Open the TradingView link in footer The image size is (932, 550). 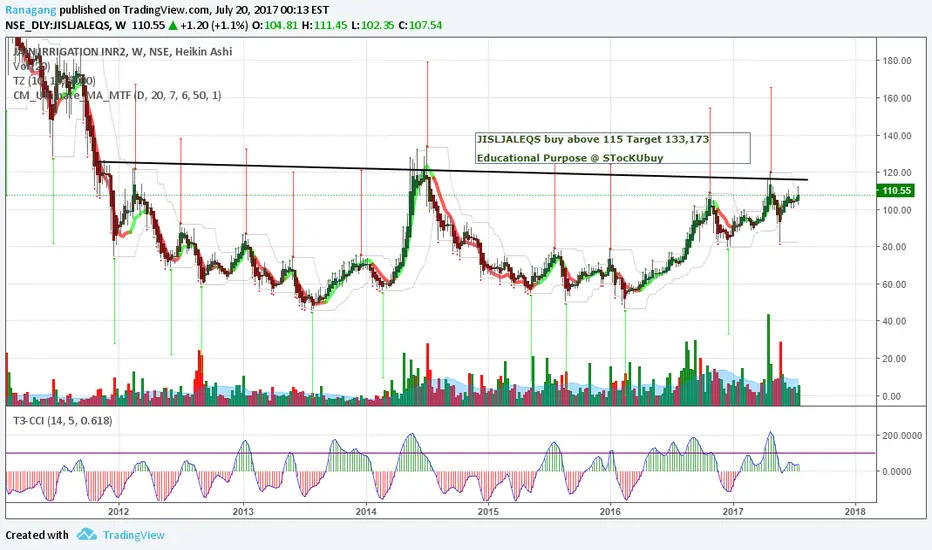coord(134,535)
